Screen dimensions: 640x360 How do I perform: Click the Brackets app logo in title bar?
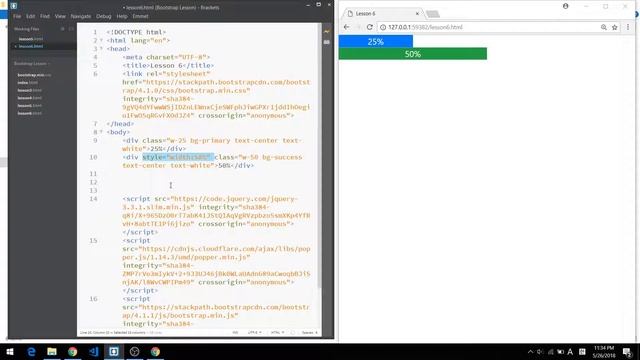[x=13, y=6]
